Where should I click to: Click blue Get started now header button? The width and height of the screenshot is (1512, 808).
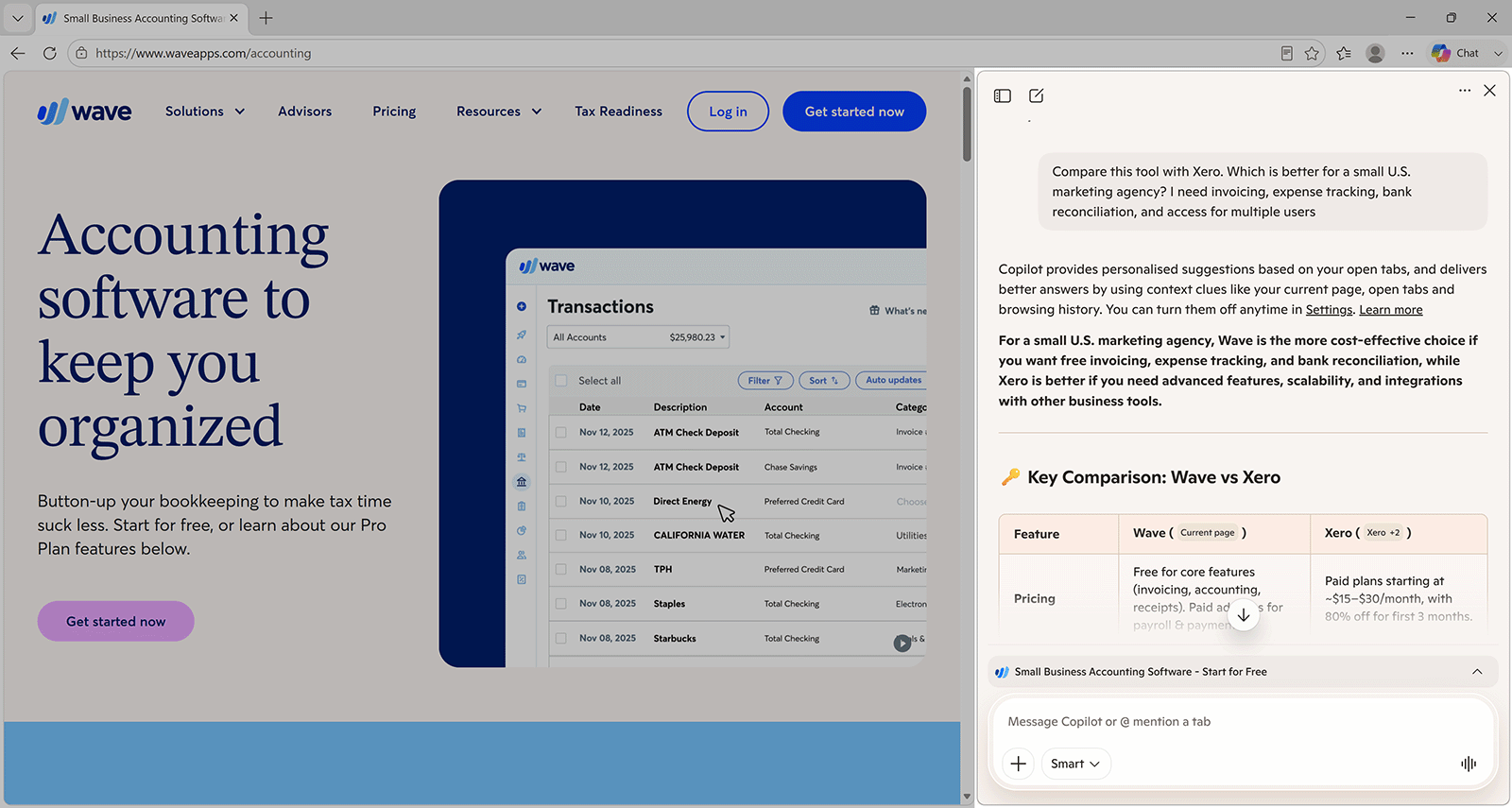854,112
